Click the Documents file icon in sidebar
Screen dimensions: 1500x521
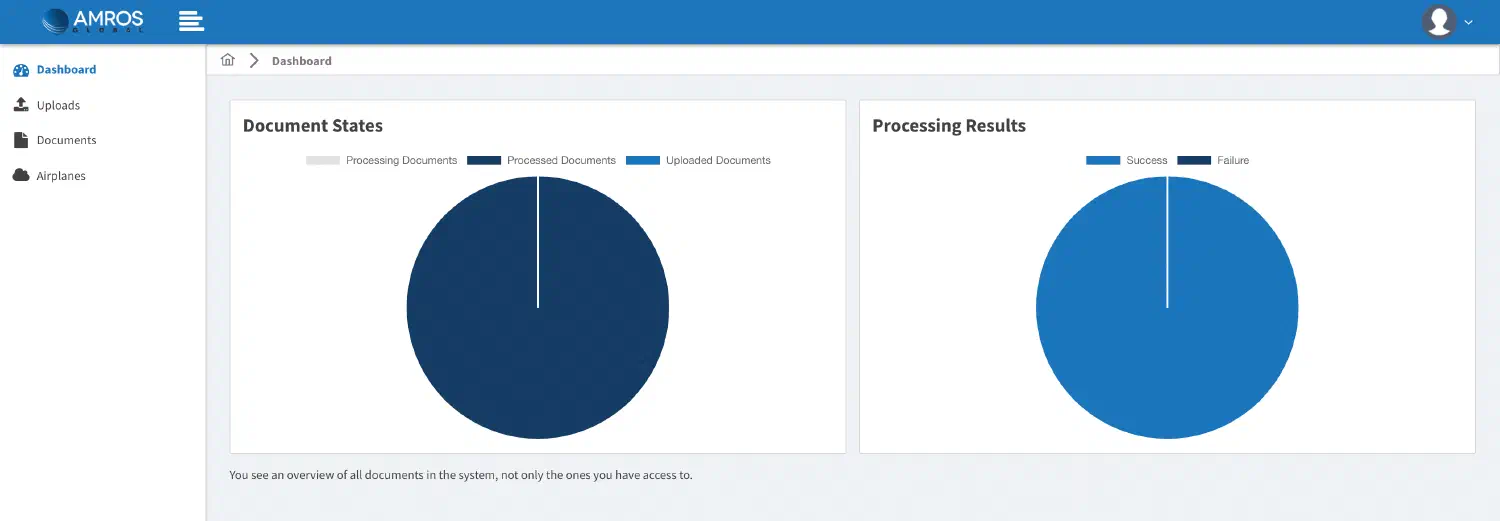pos(21,140)
